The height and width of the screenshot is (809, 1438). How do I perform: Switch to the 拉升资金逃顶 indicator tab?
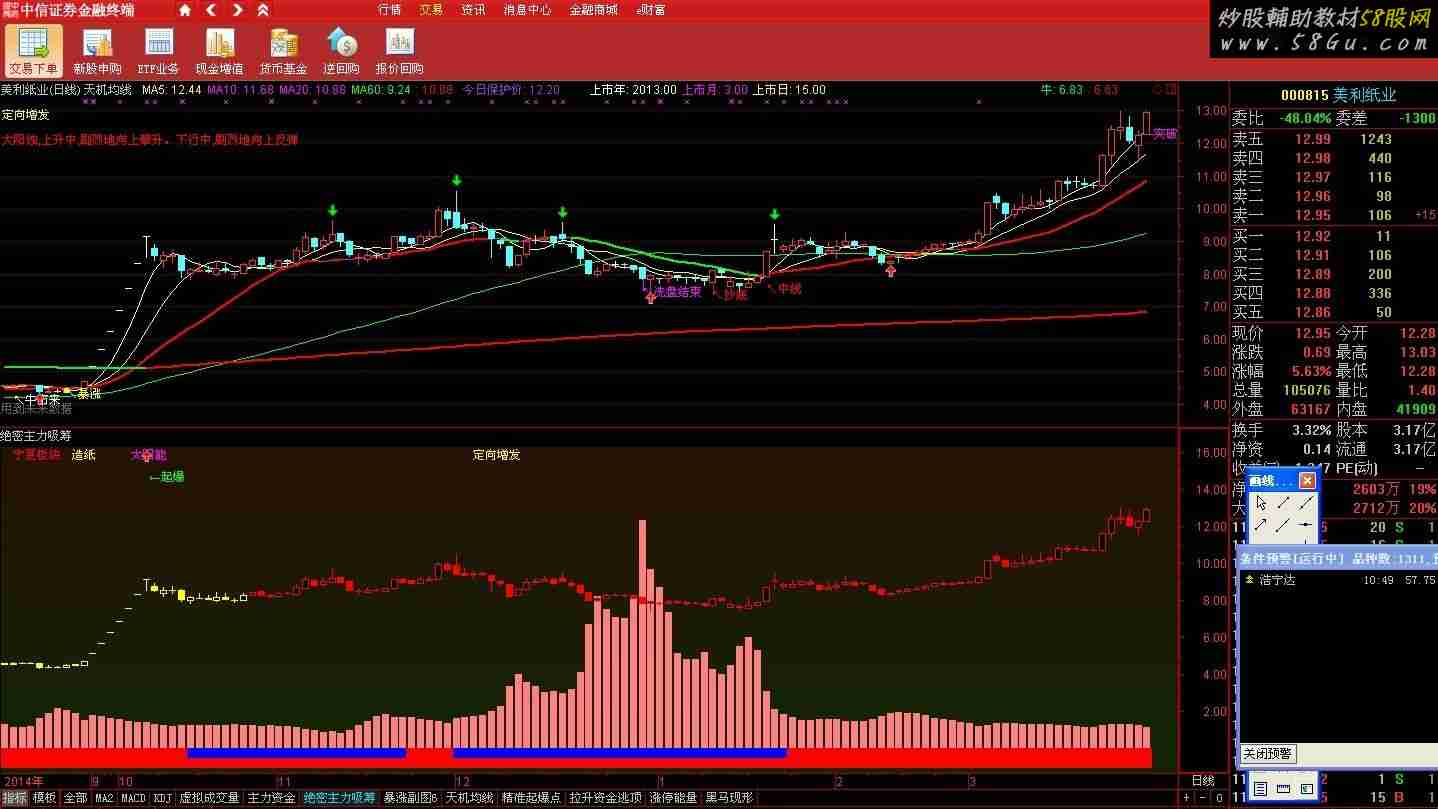click(x=605, y=798)
